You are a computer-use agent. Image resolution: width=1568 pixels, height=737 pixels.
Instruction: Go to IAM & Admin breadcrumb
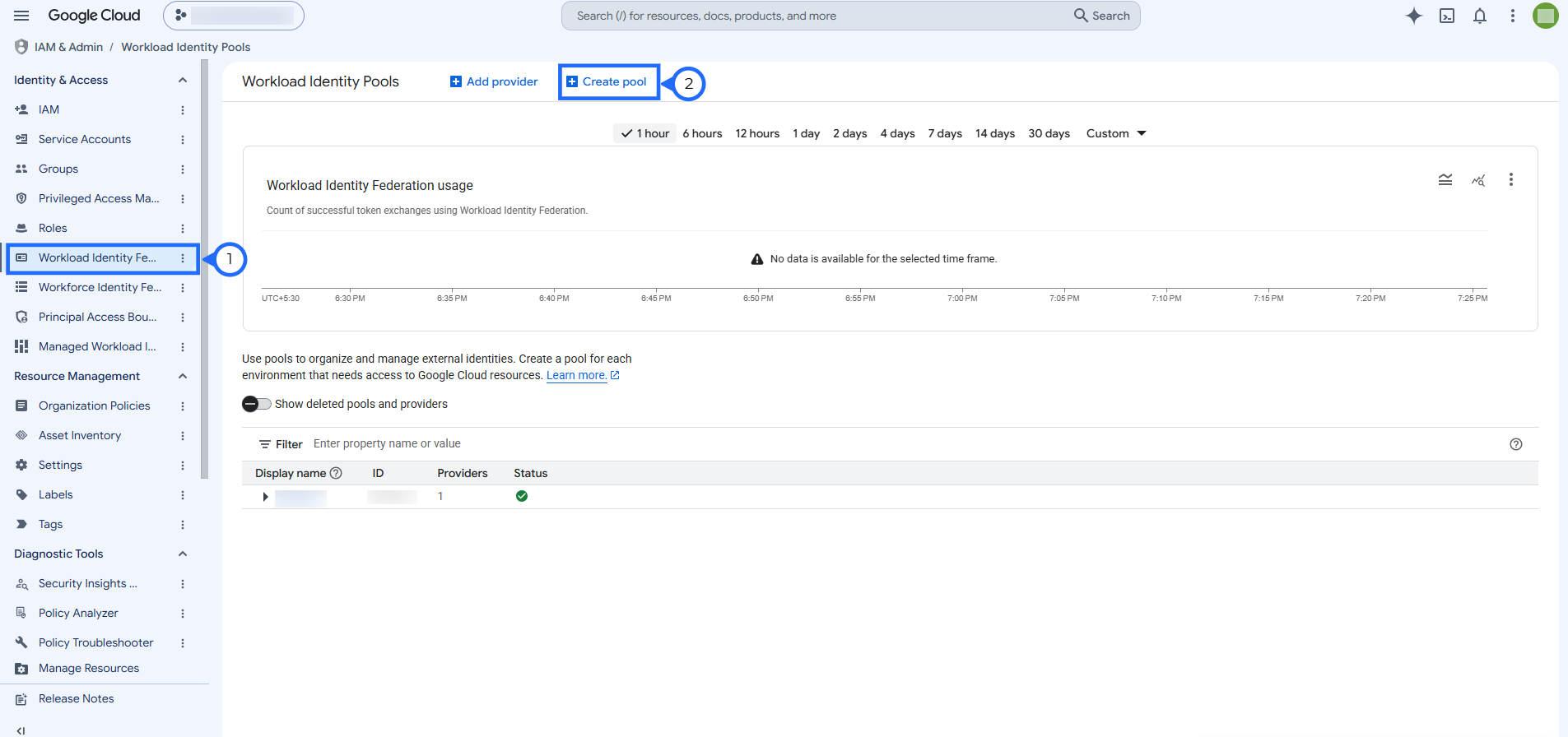pos(68,47)
